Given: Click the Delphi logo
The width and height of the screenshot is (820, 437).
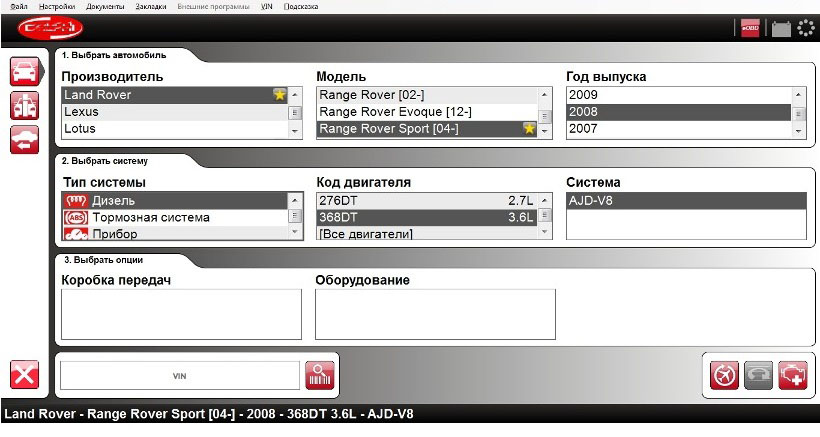Looking at the screenshot, I should [50, 28].
